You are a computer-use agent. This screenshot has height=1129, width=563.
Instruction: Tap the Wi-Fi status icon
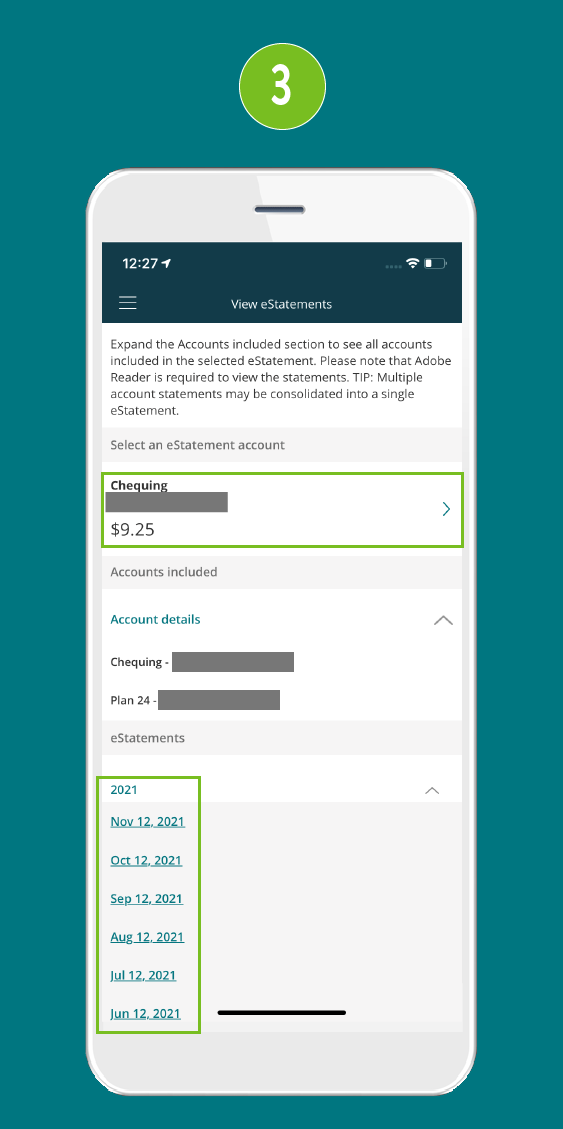[413, 264]
